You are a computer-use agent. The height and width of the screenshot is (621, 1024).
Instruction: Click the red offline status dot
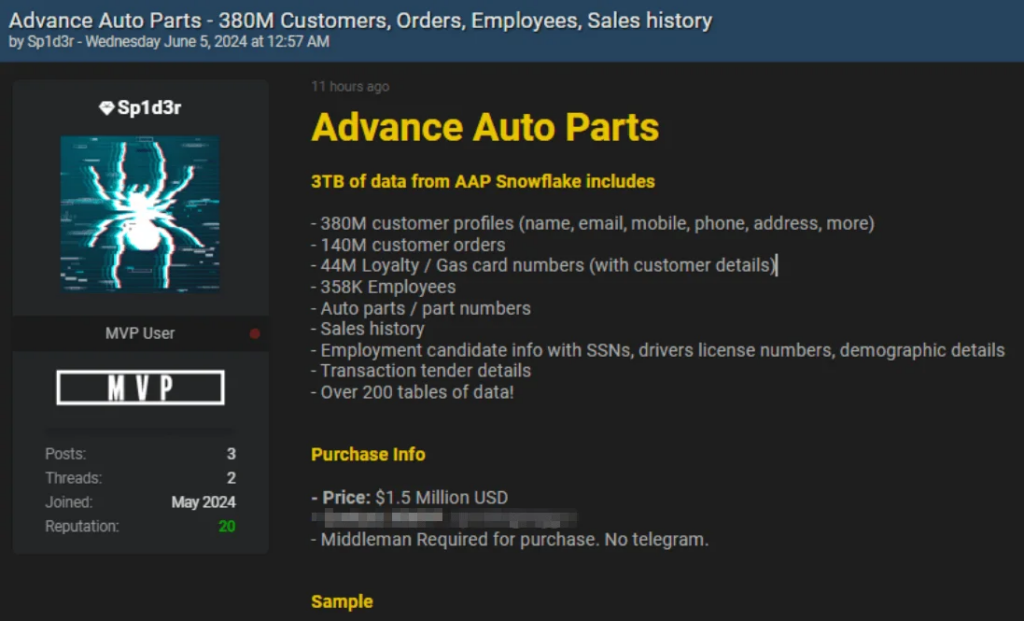click(255, 334)
